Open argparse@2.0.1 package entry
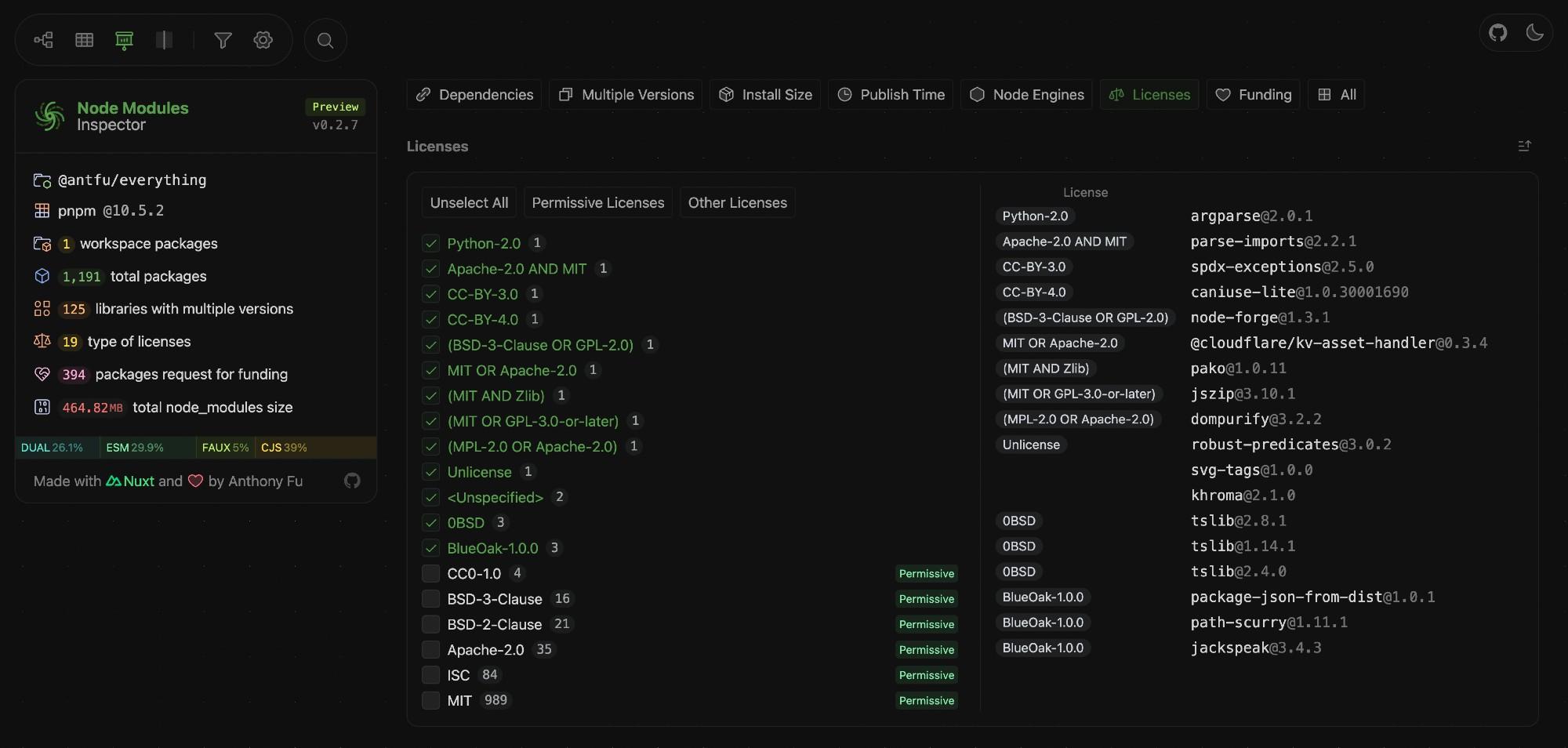Screen dimensions: 1568x748 (x=1251, y=216)
